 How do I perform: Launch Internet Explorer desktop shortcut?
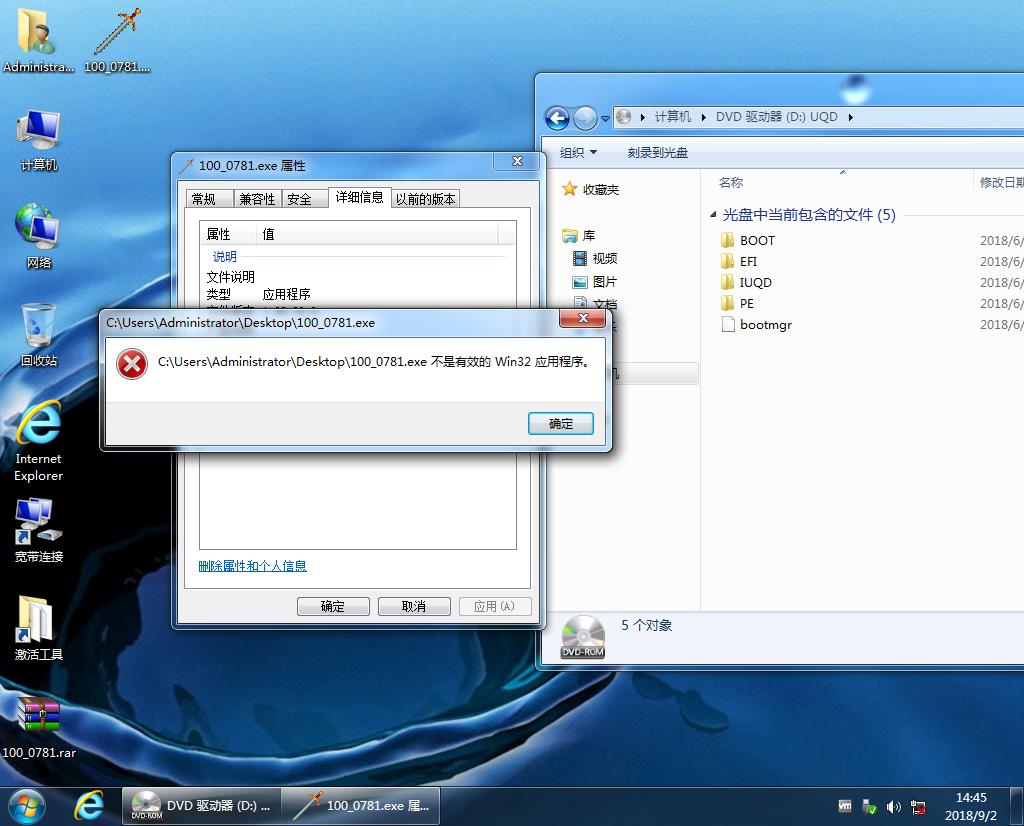tap(39, 441)
